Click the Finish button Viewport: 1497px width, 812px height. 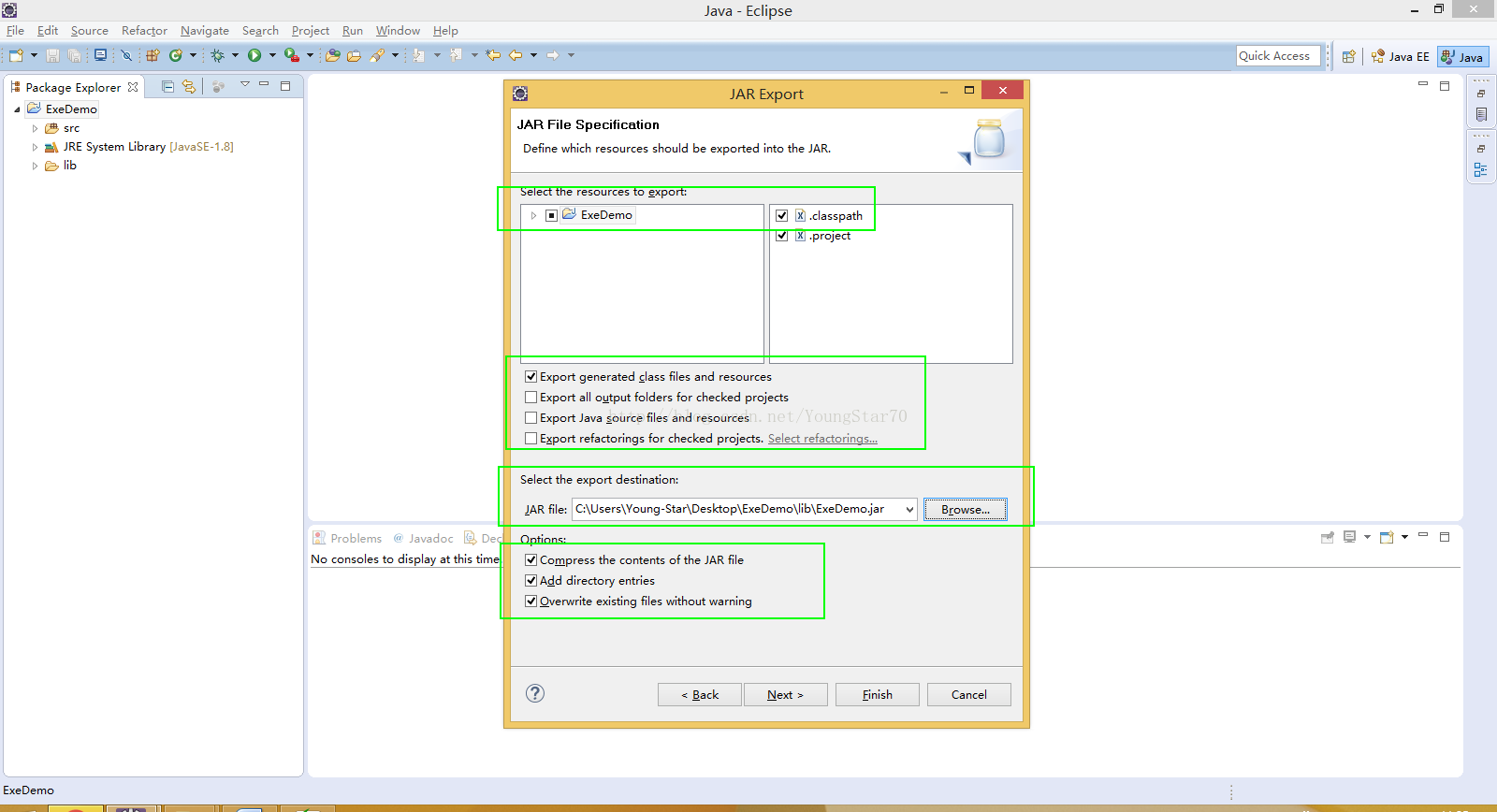(x=878, y=694)
